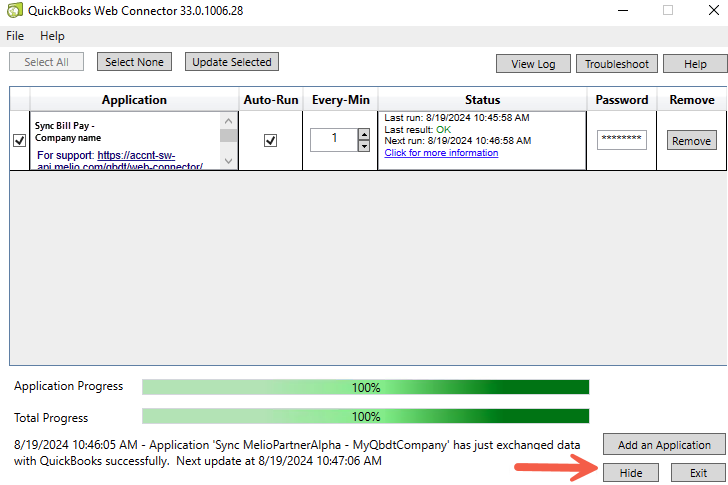The image size is (728, 485).
Task: Click the Update Selected button
Action: tap(232, 62)
